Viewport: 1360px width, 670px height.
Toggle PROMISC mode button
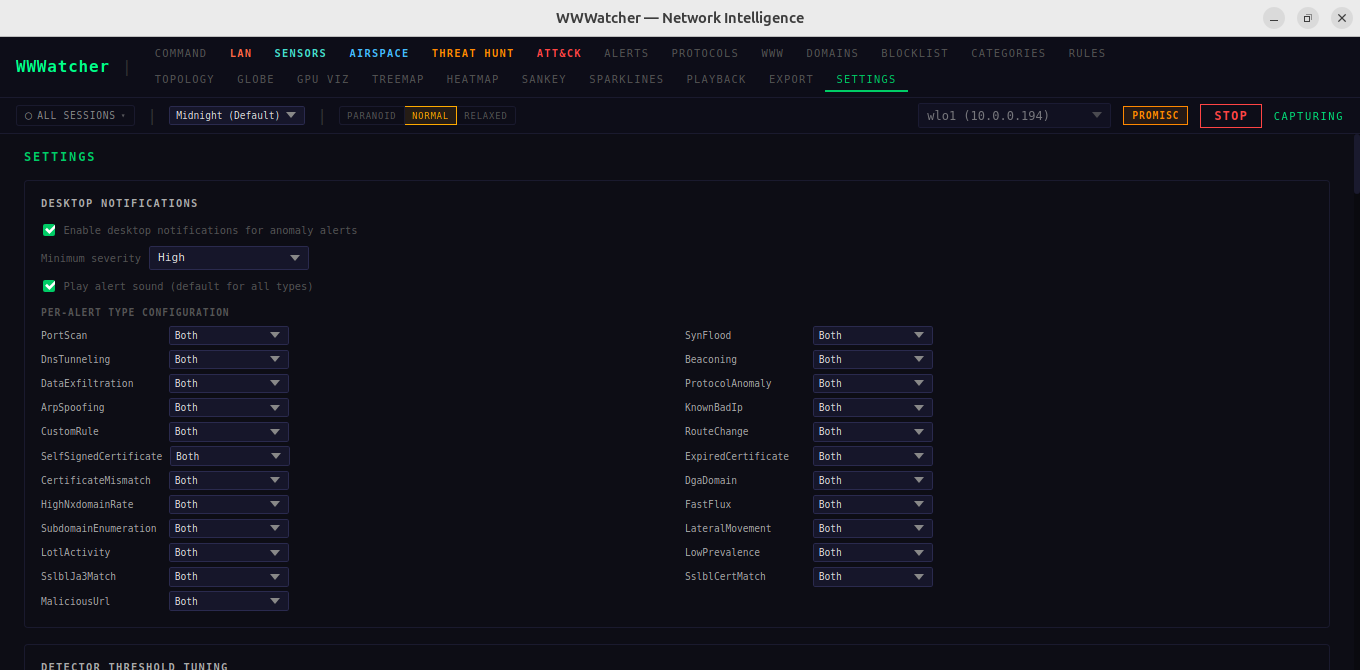coord(1155,116)
